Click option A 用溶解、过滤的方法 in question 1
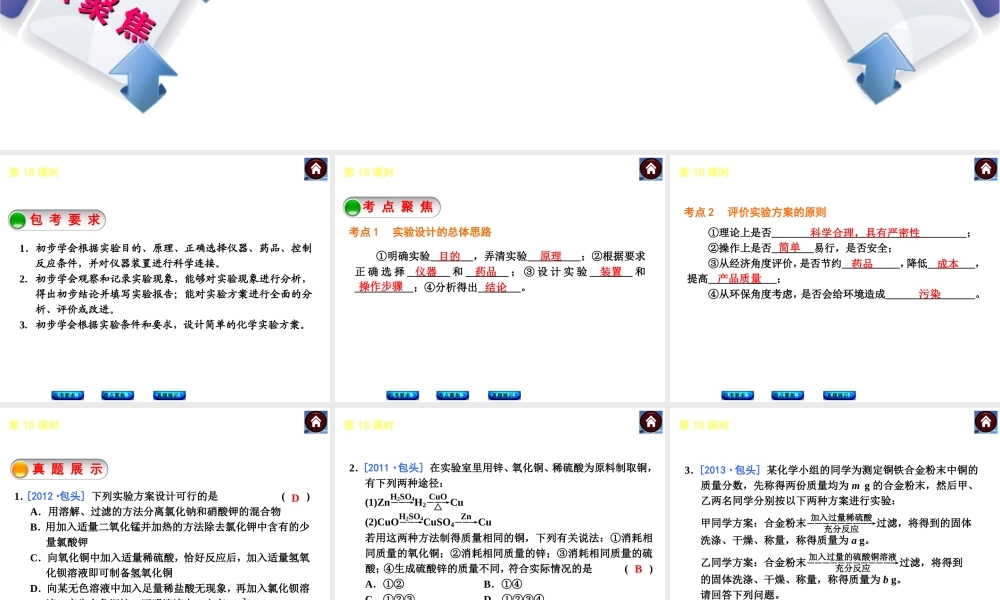This screenshot has width=1000, height=600. 156,511
